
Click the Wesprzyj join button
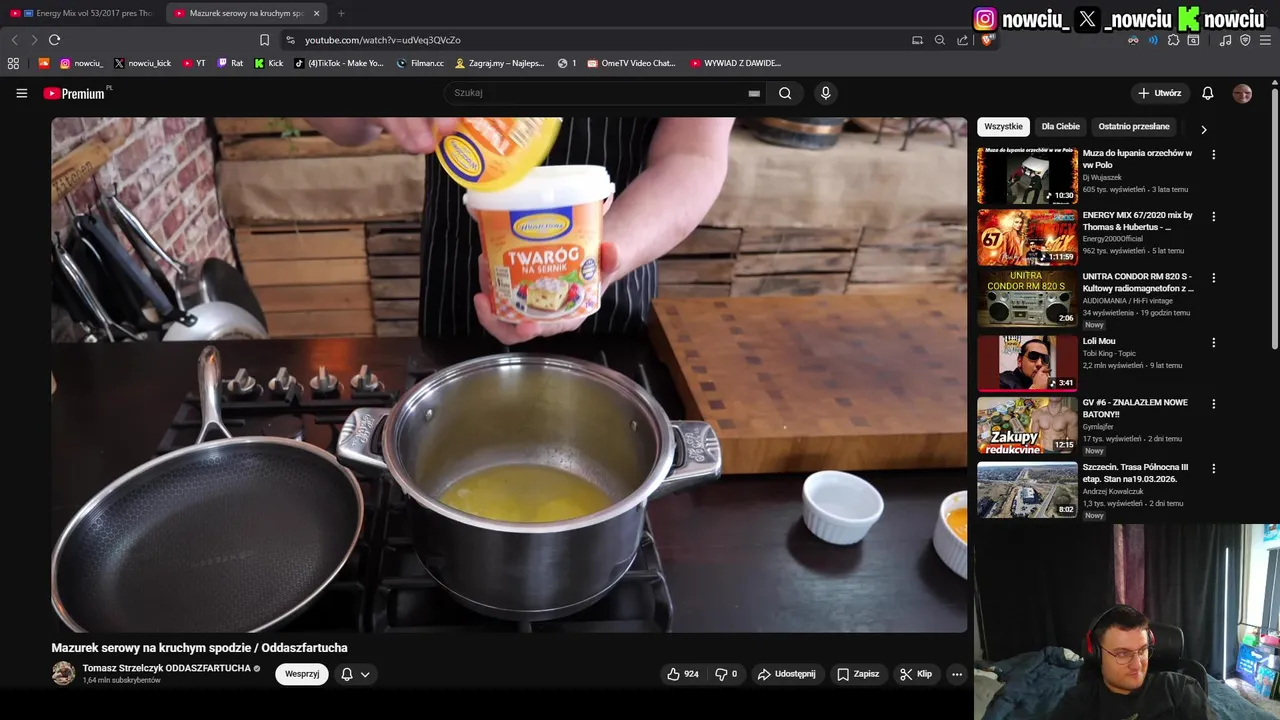[x=302, y=674]
